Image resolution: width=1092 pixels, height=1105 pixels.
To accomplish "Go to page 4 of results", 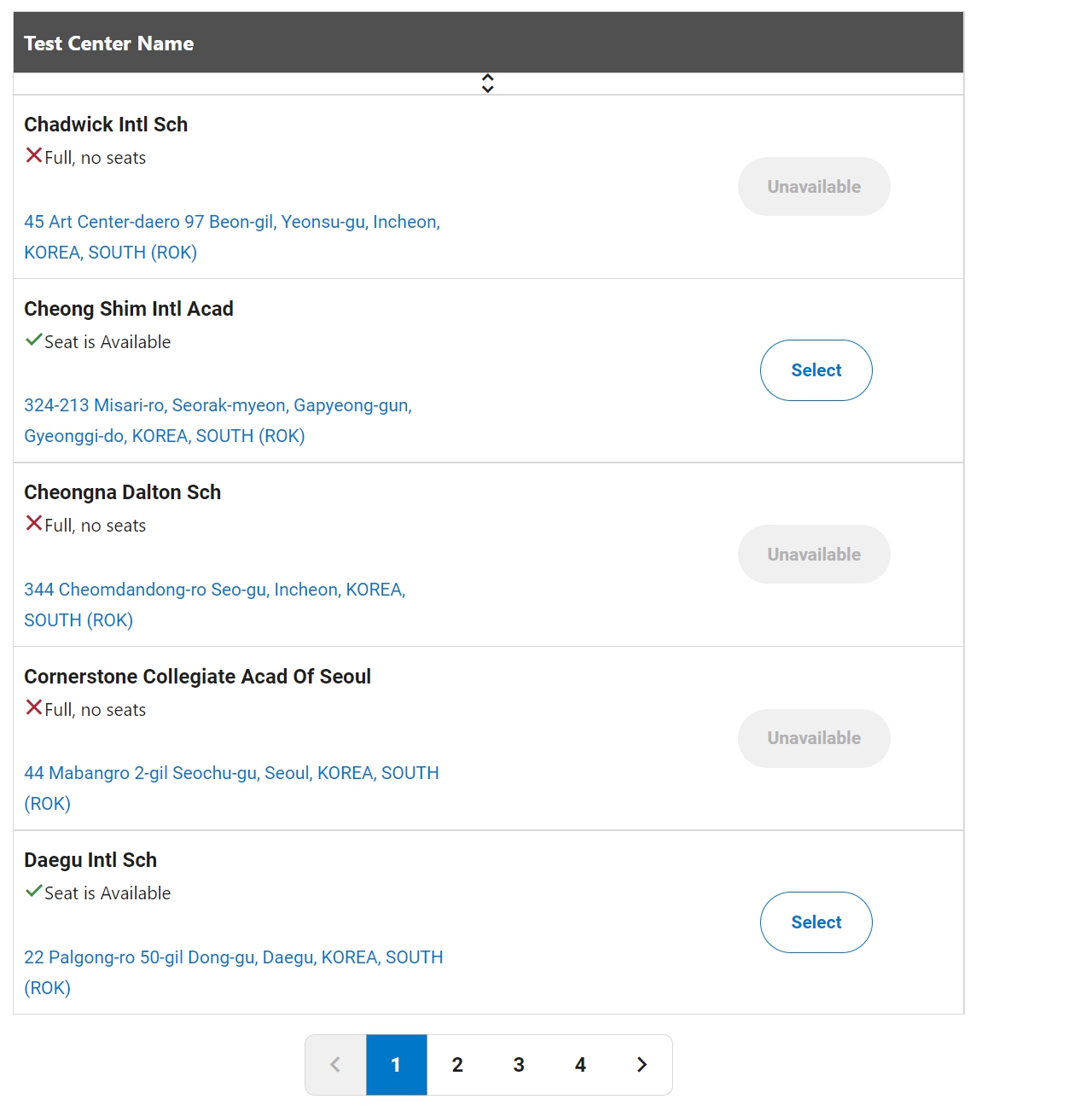I will click(580, 1065).
